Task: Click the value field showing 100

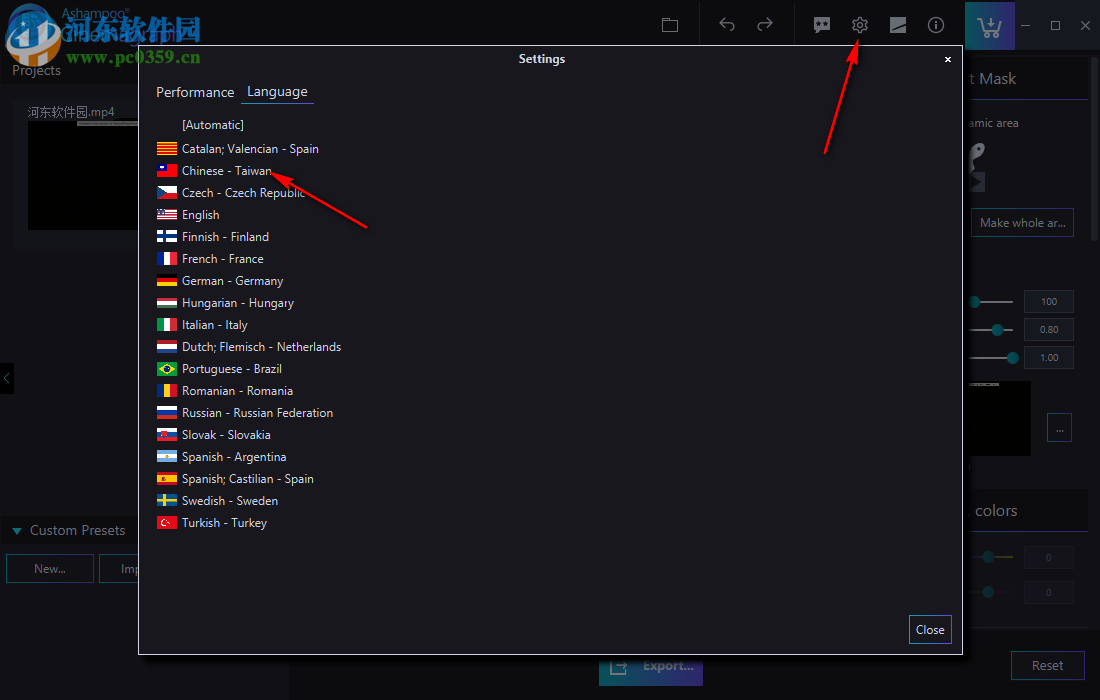Action: (x=1049, y=302)
